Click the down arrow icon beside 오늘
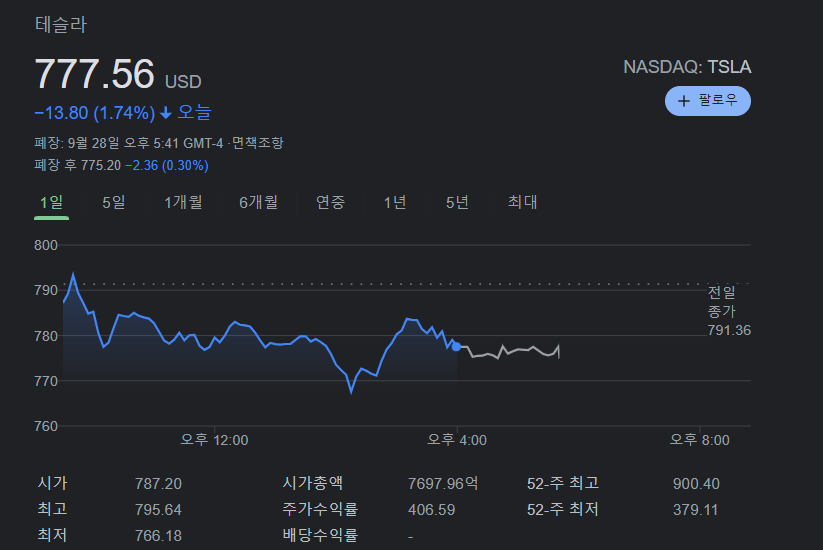 tap(166, 113)
